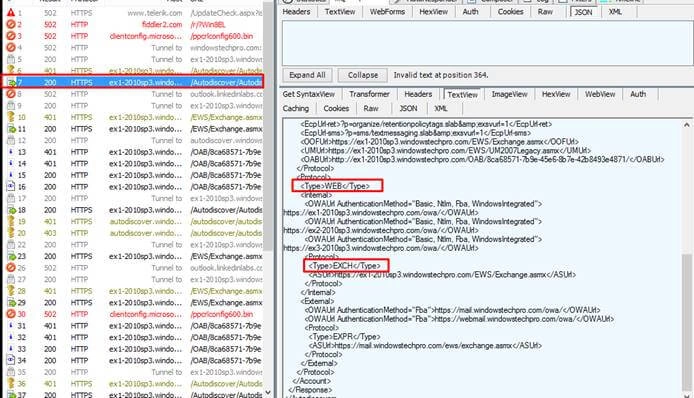This screenshot has width=694, height=398.
Task: Switch to response ImageView tab
Action: coord(509,94)
